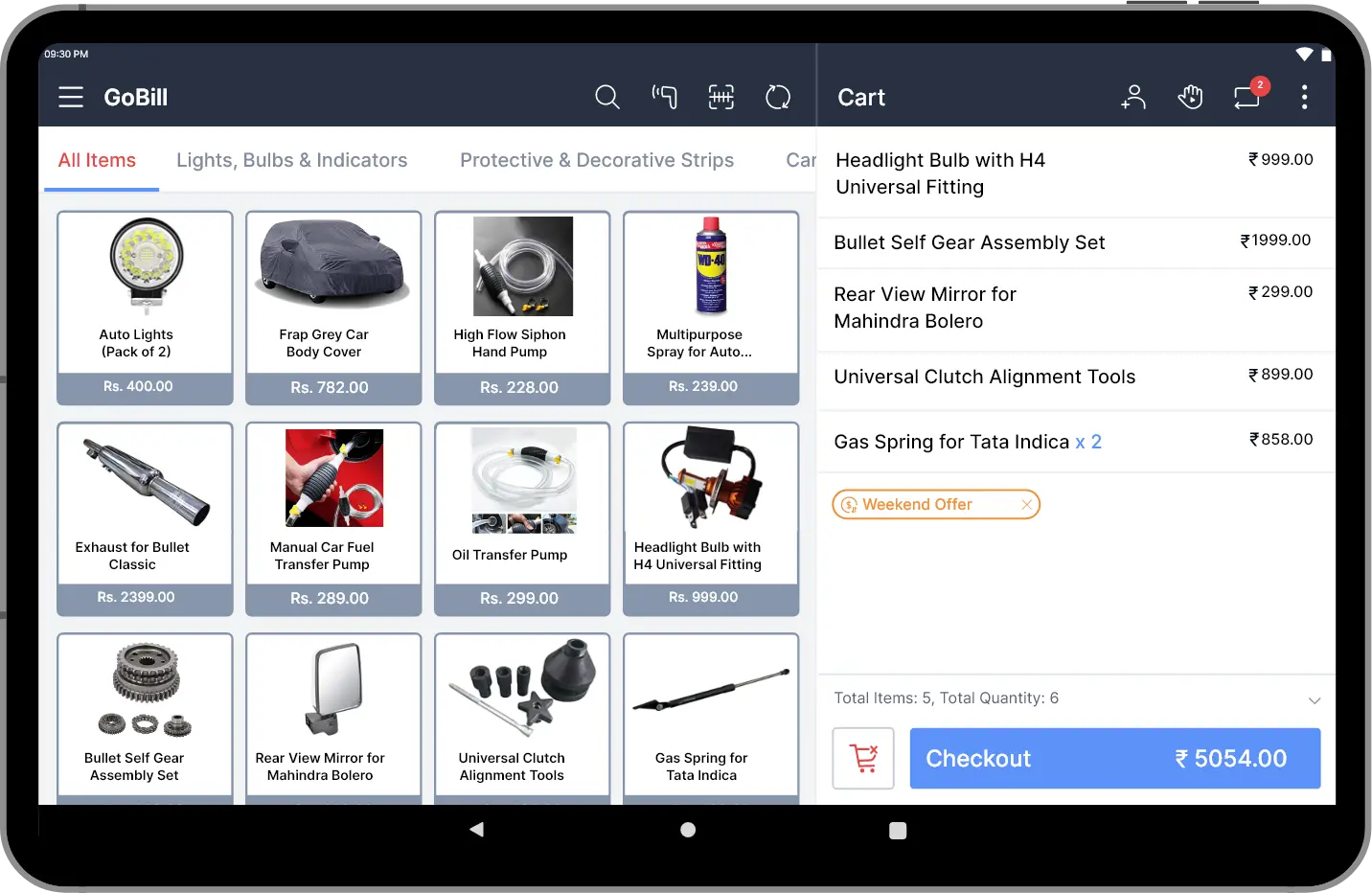Screen dimensions: 1372x893
Task: Add a customer to the cart
Action: (x=1133, y=97)
